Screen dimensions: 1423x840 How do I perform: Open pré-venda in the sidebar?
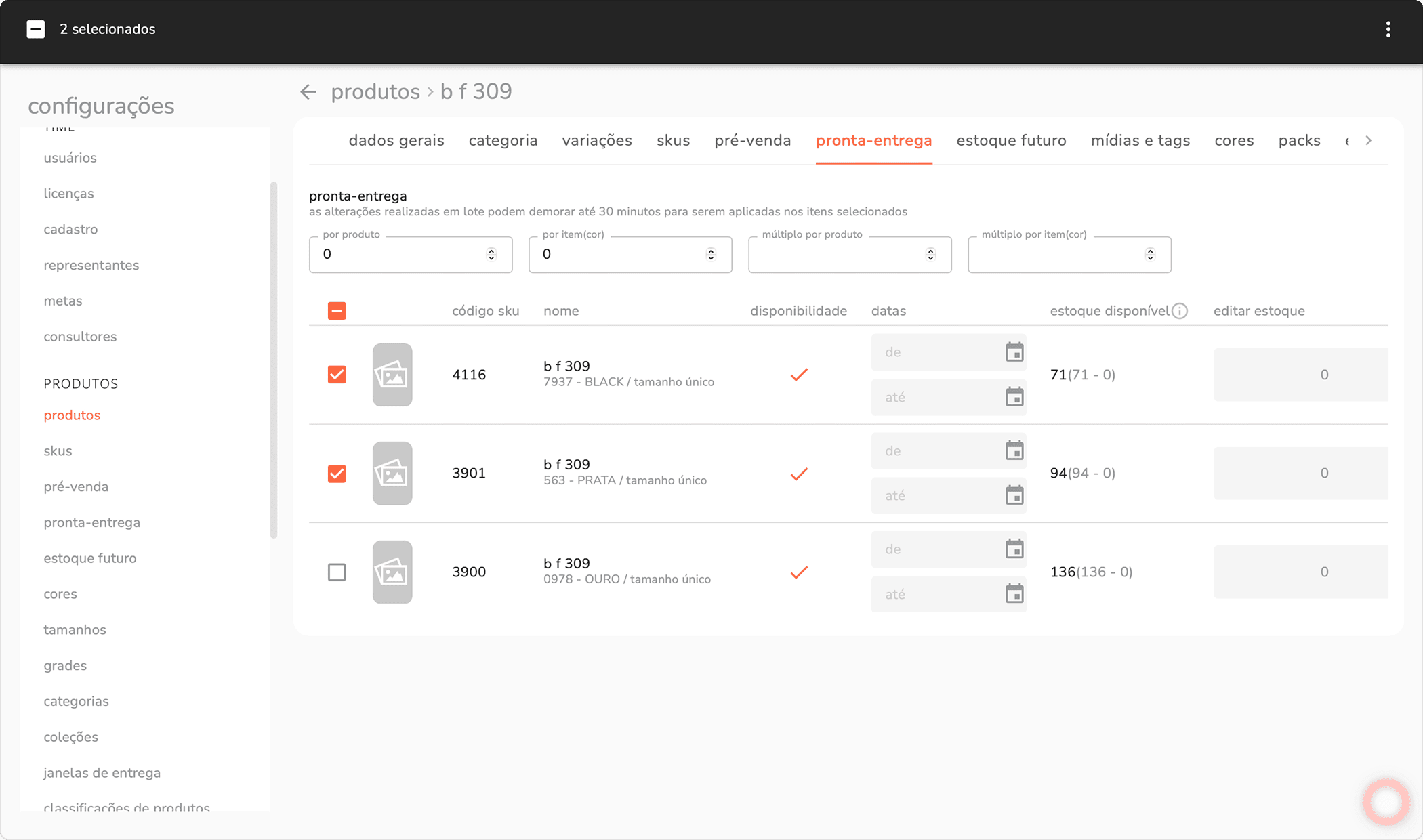76,487
